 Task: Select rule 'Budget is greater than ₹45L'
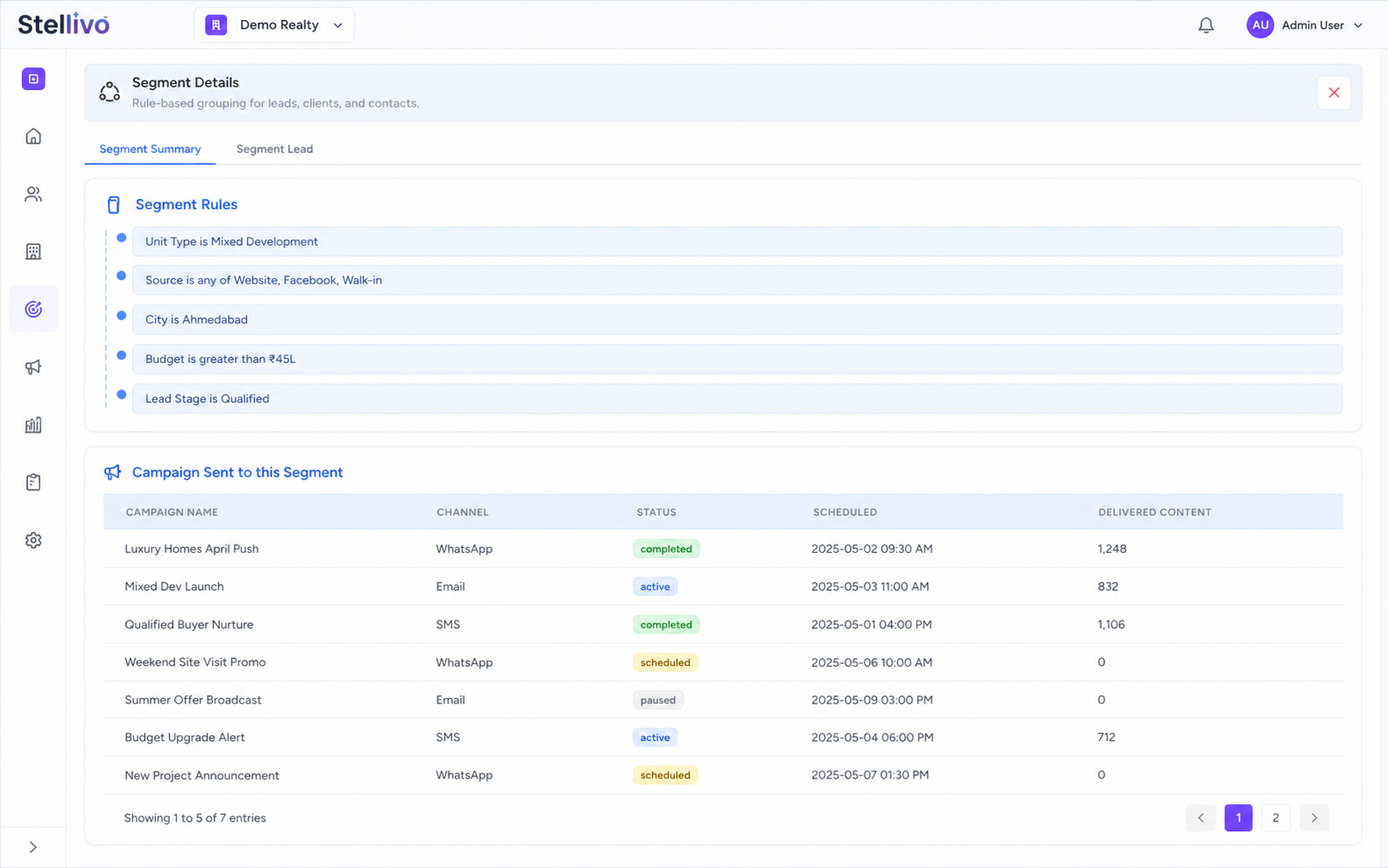click(x=737, y=359)
